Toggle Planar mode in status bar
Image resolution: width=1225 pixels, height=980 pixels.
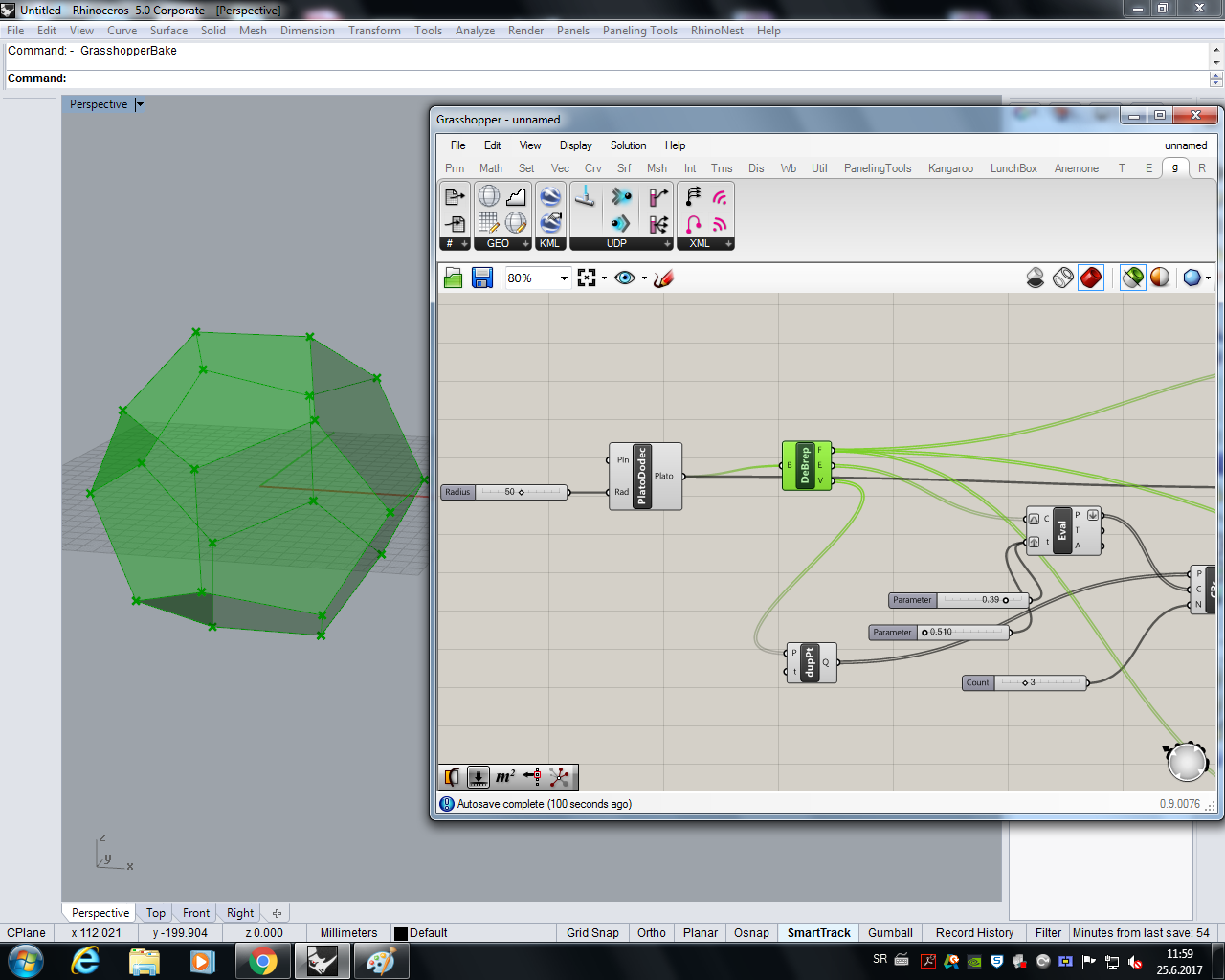(701, 933)
